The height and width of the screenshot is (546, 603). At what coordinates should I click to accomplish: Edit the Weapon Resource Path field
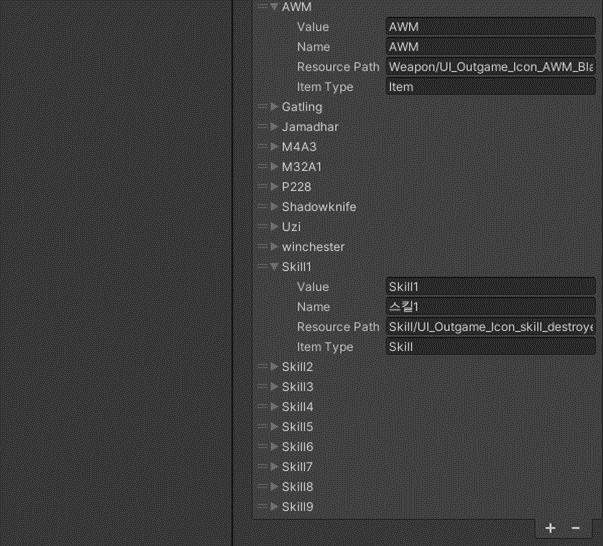tap(491, 67)
